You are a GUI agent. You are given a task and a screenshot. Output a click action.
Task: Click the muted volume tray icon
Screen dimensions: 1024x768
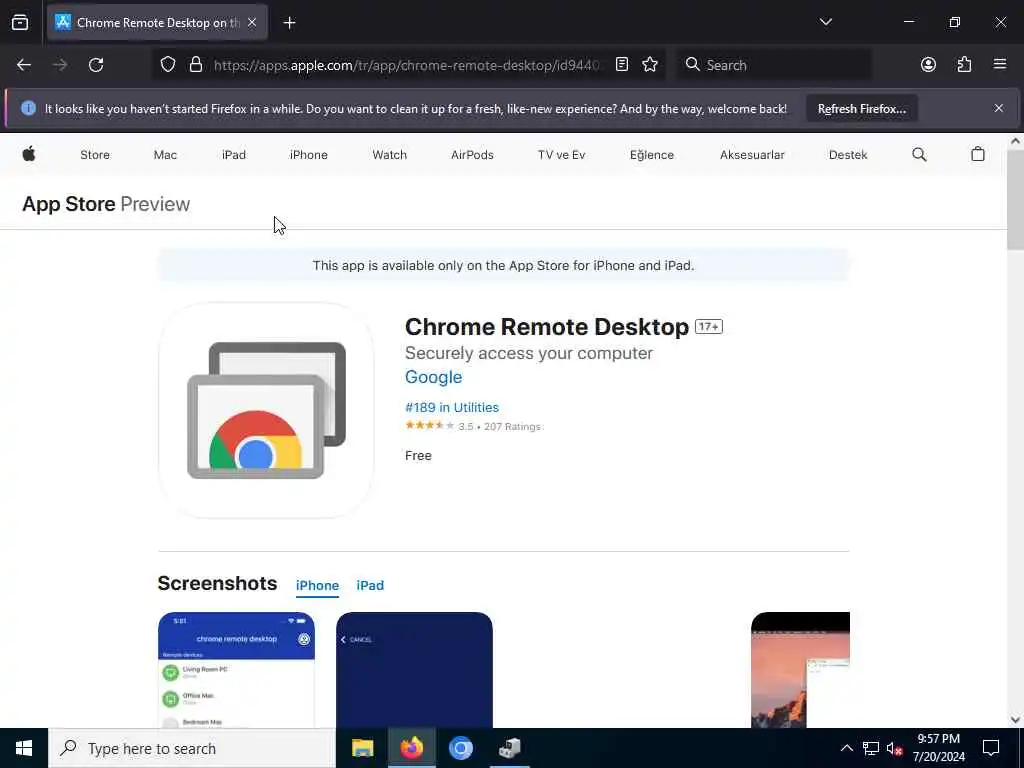pos(895,748)
